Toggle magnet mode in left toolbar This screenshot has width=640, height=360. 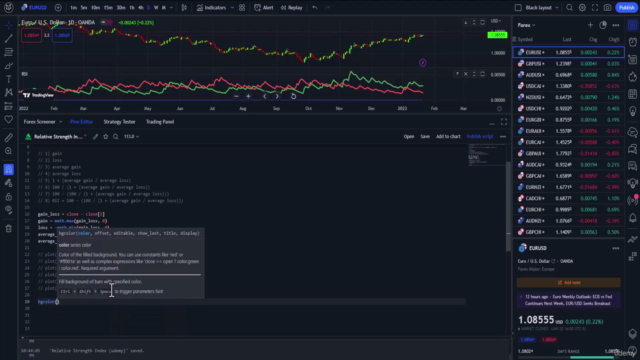(x=9, y=169)
